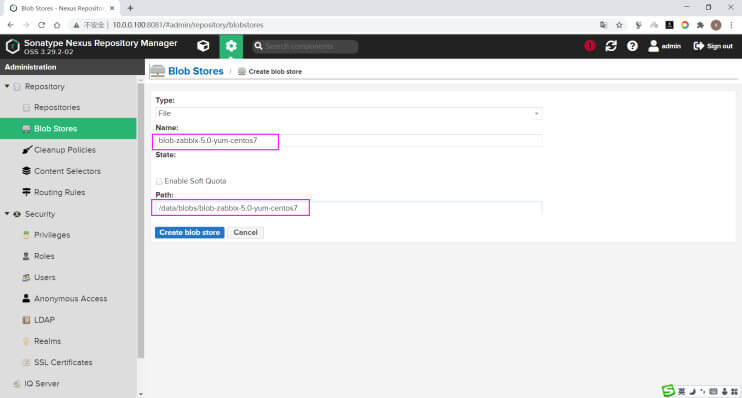Collapse the Repository tree section
742x398 pixels.
coord(7,86)
